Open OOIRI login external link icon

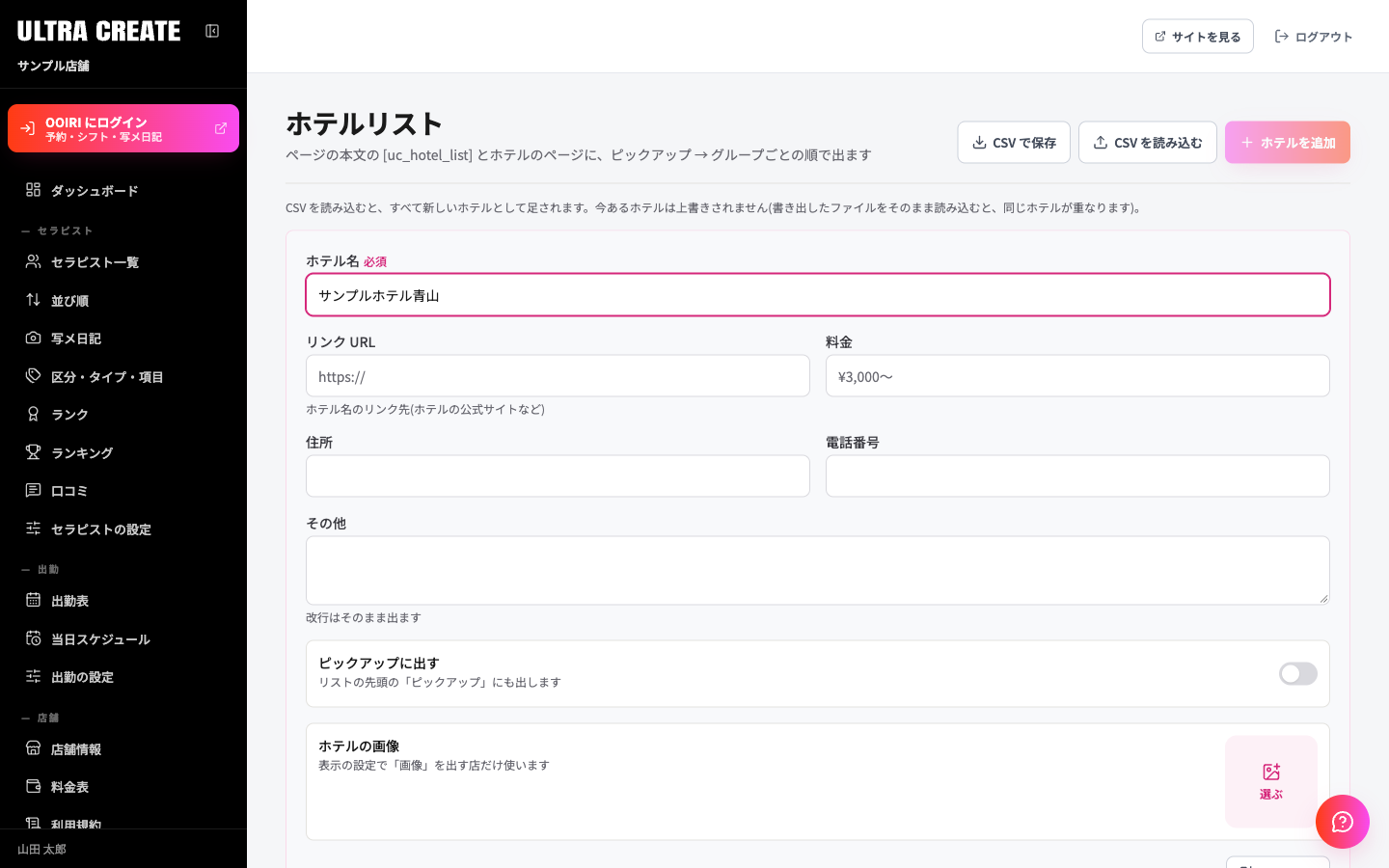pyautogui.click(x=221, y=128)
